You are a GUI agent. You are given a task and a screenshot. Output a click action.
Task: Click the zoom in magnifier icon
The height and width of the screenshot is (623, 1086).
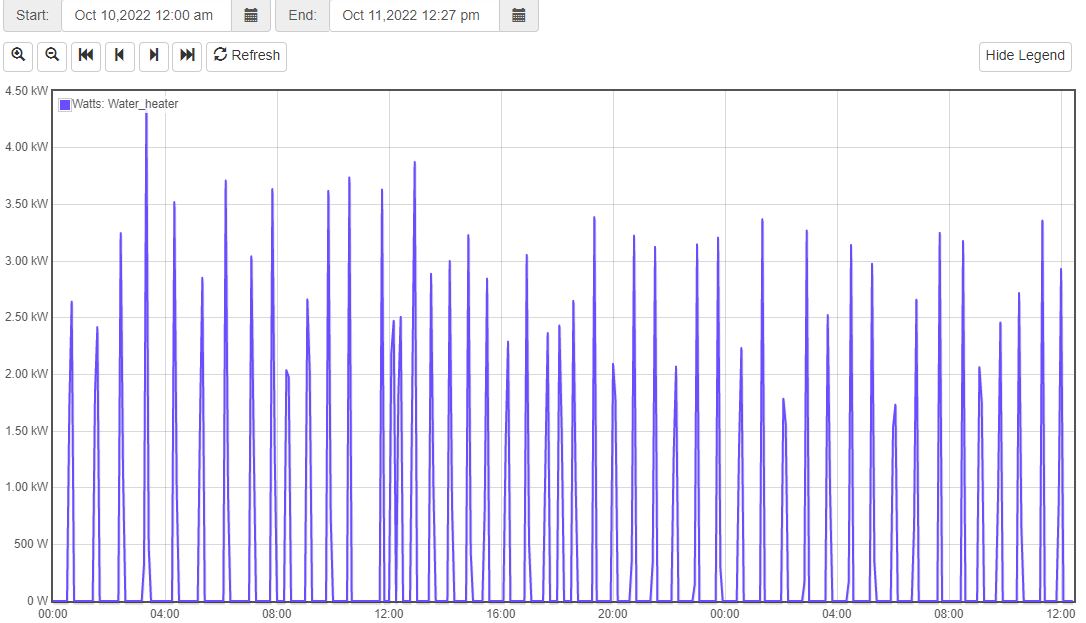pyautogui.click(x=18, y=56)
